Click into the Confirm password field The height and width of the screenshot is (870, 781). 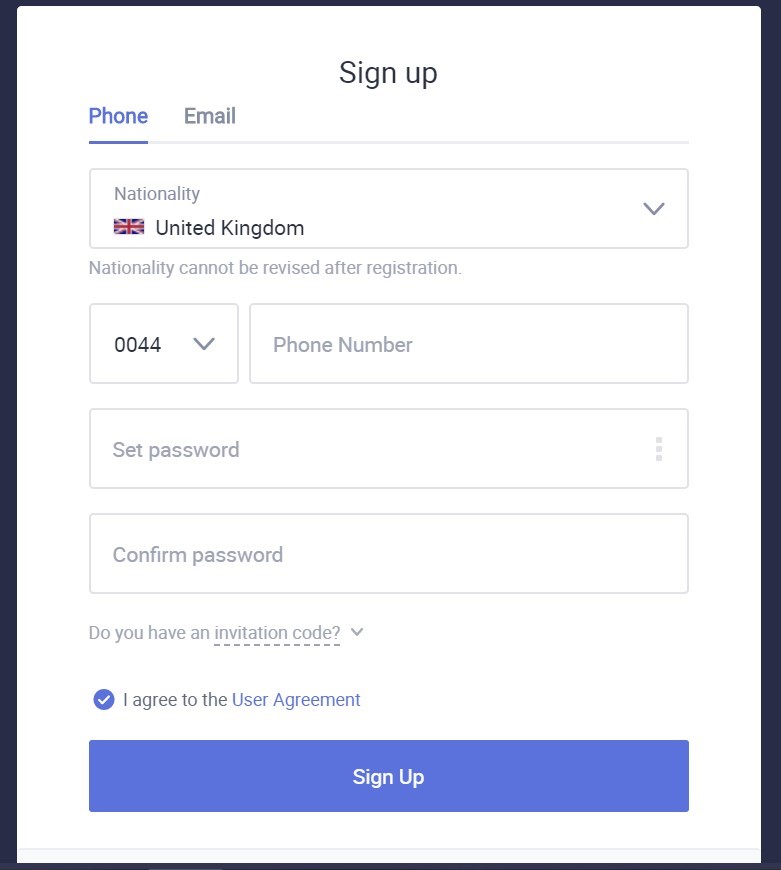click(x=389, y=554)
